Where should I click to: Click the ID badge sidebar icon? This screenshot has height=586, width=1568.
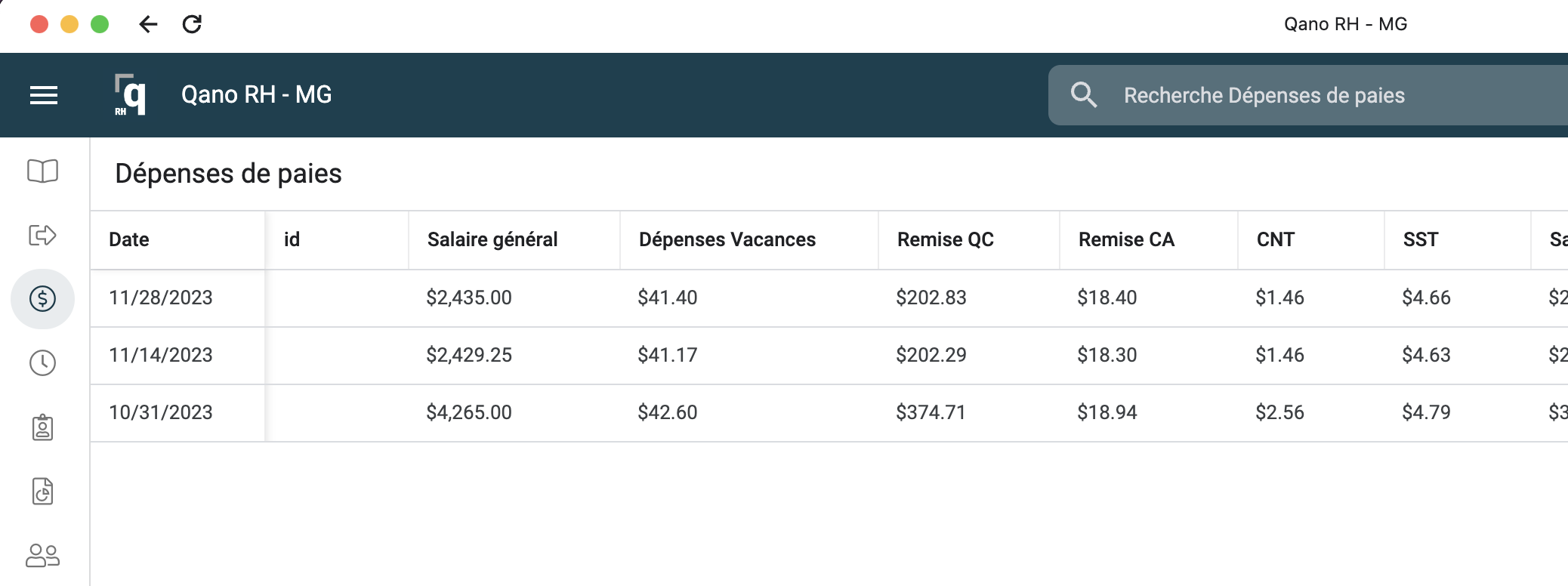[x=42, y=427]
